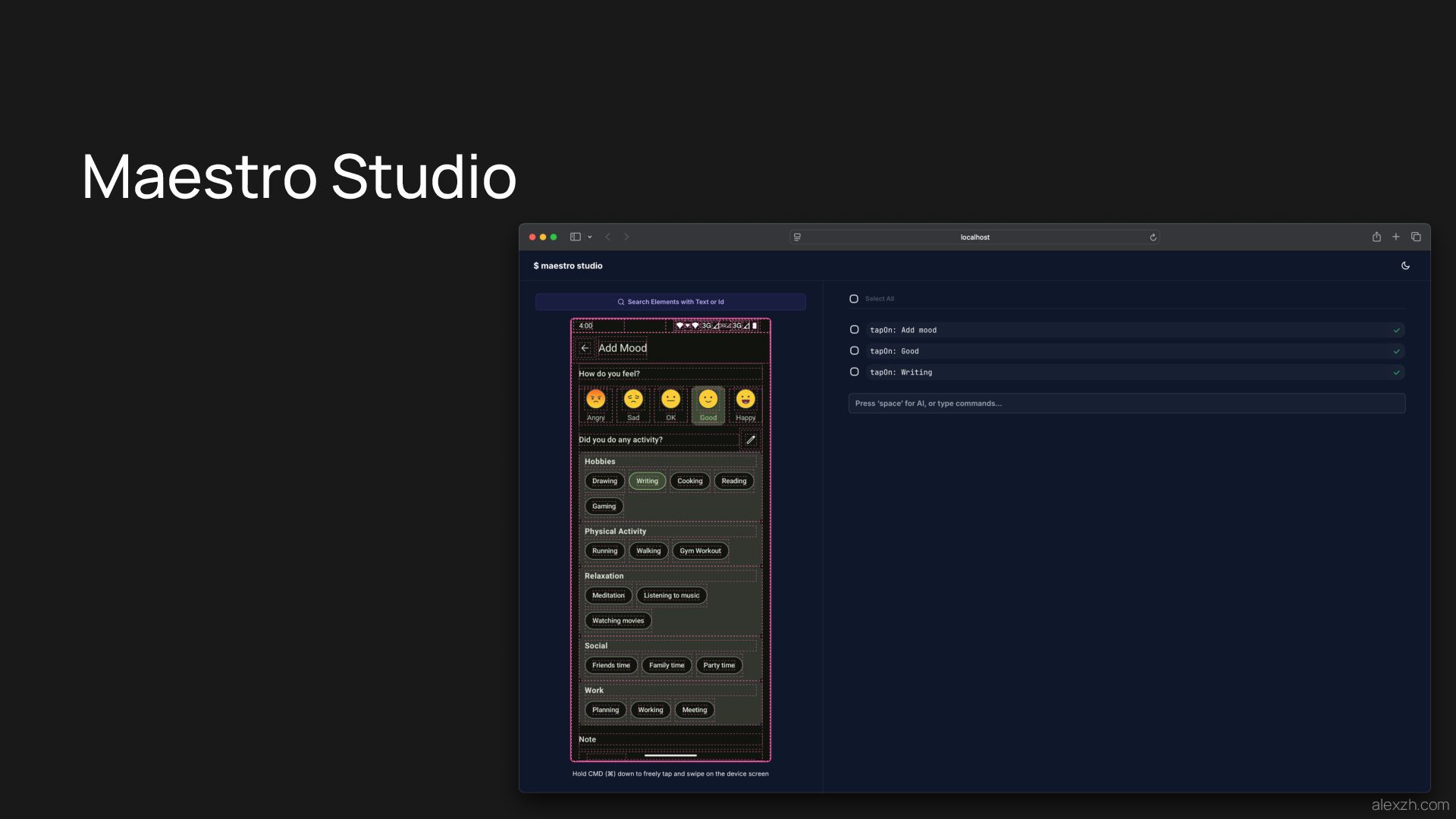Tap the Gym Workout activity chip
Image resolution: width=1456 pixels, height=819 pixels.
click(700, 551)
